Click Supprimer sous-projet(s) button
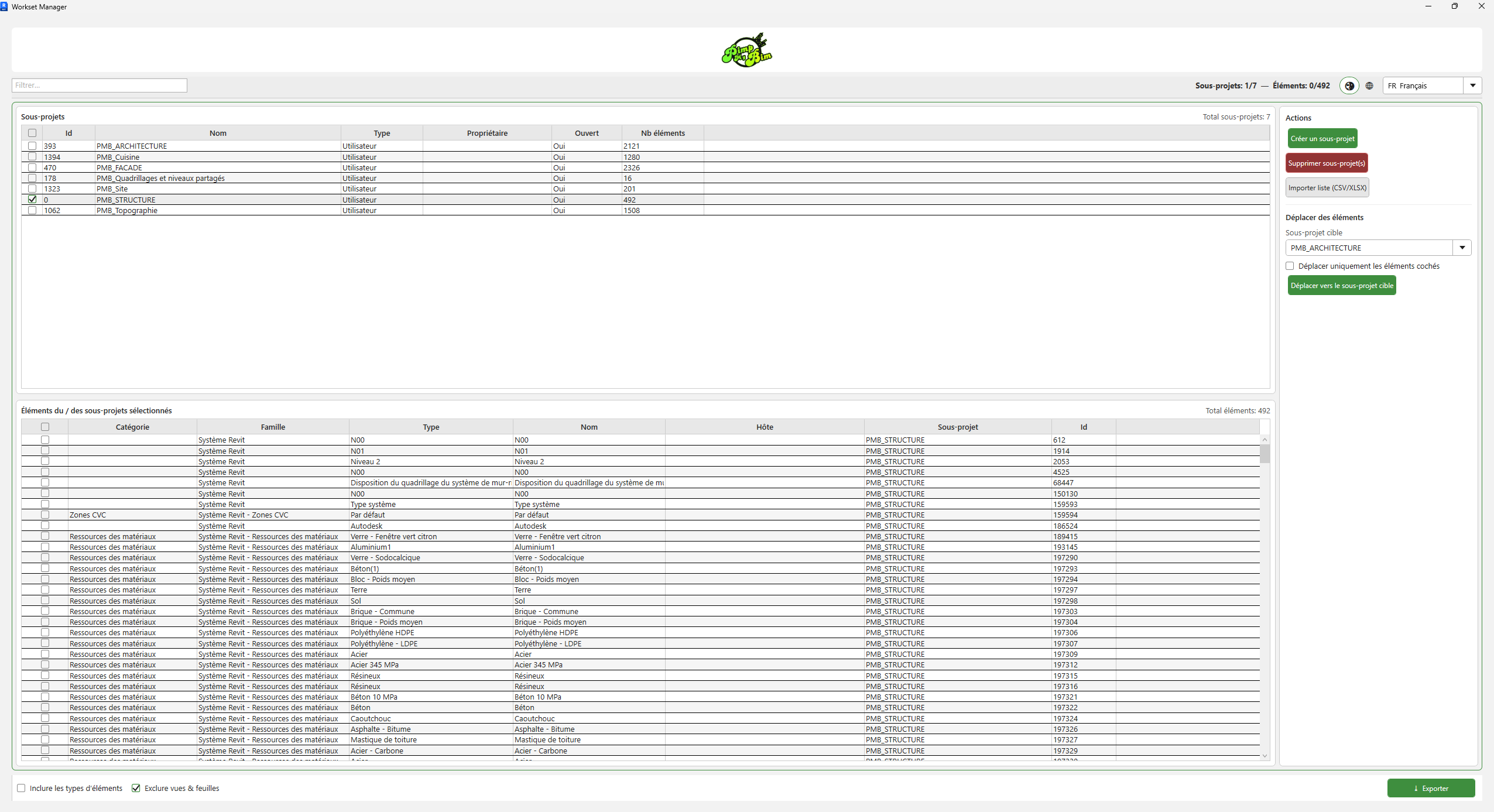The image size is (1494, 812). tap(1327, 163)
